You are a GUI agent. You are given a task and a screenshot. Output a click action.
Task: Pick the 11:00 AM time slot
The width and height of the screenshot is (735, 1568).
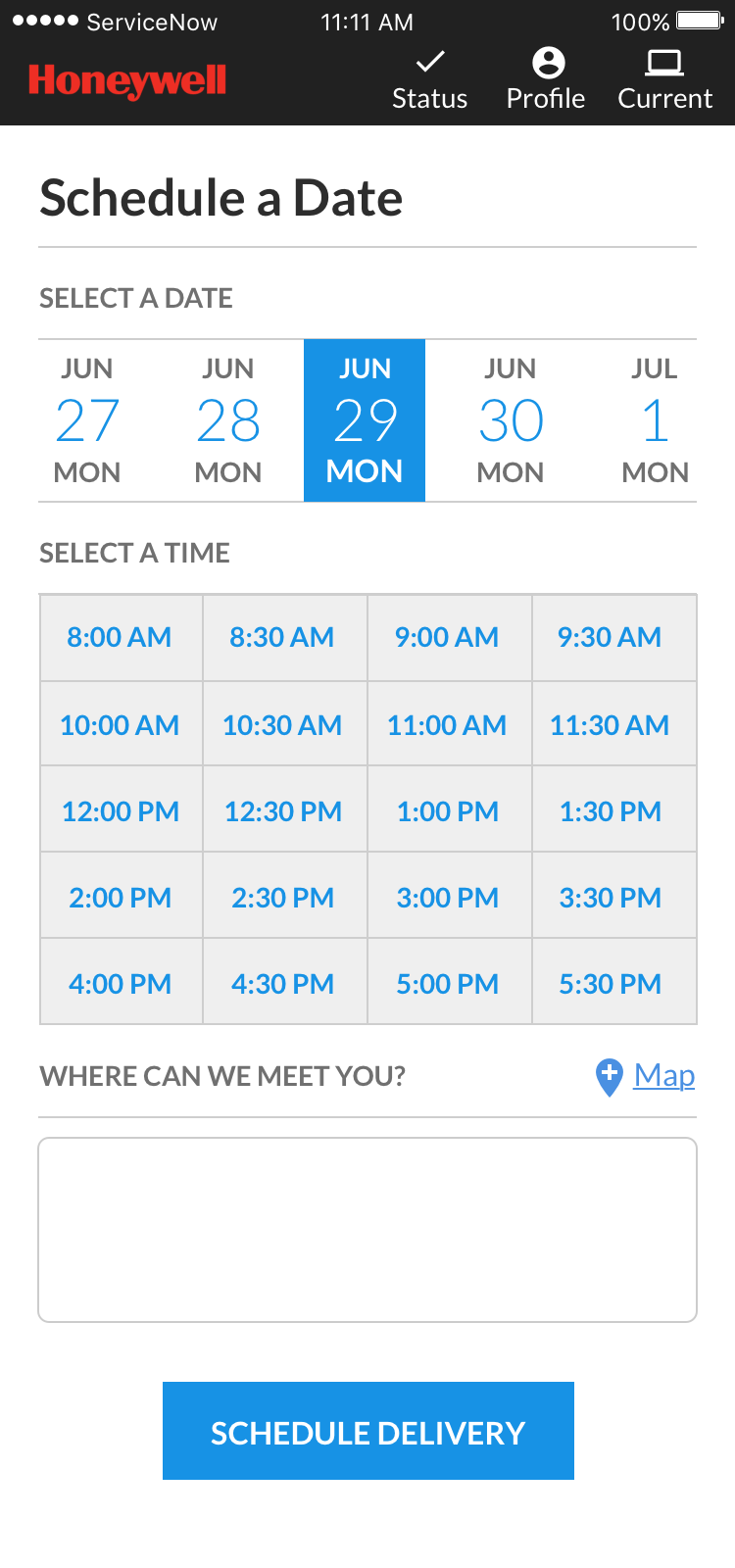[x=447, y=725]
